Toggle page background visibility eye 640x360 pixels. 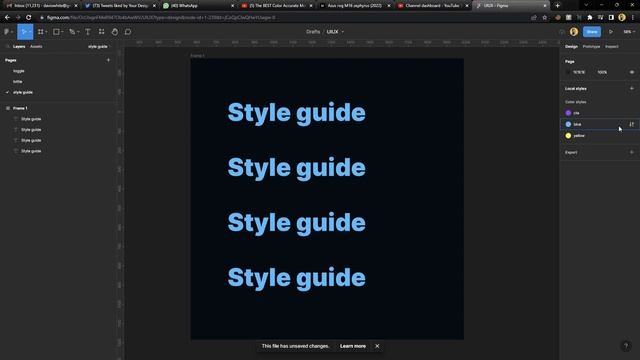(631, 72)
